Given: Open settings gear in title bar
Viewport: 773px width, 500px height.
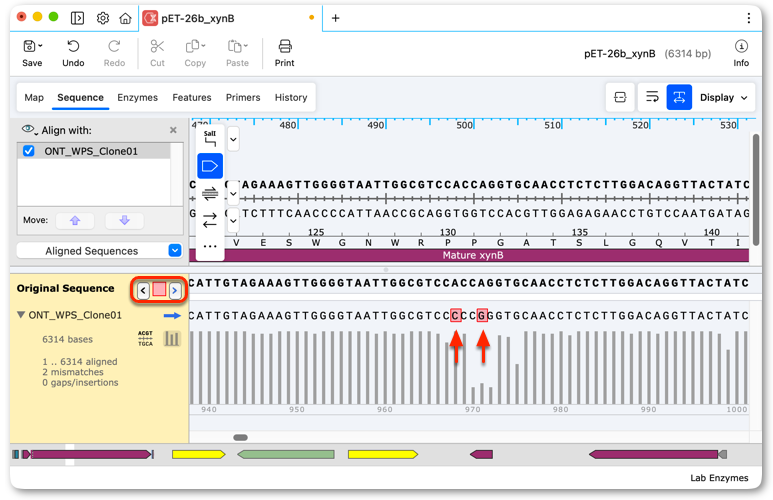Looking at the screenshot, I should pyautogui.click(x=103, y=18).
